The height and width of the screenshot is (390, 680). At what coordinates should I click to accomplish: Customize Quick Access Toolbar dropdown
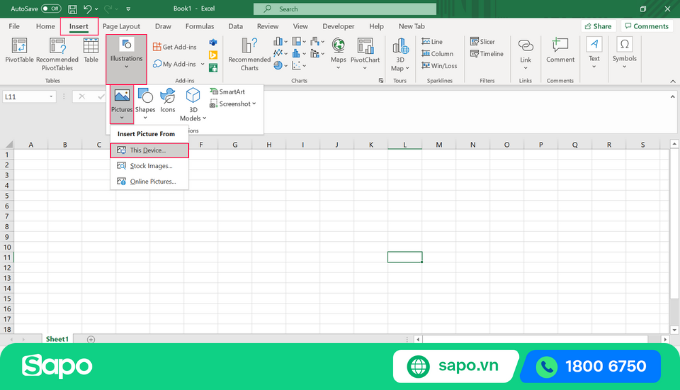click(x=128, y=9)
